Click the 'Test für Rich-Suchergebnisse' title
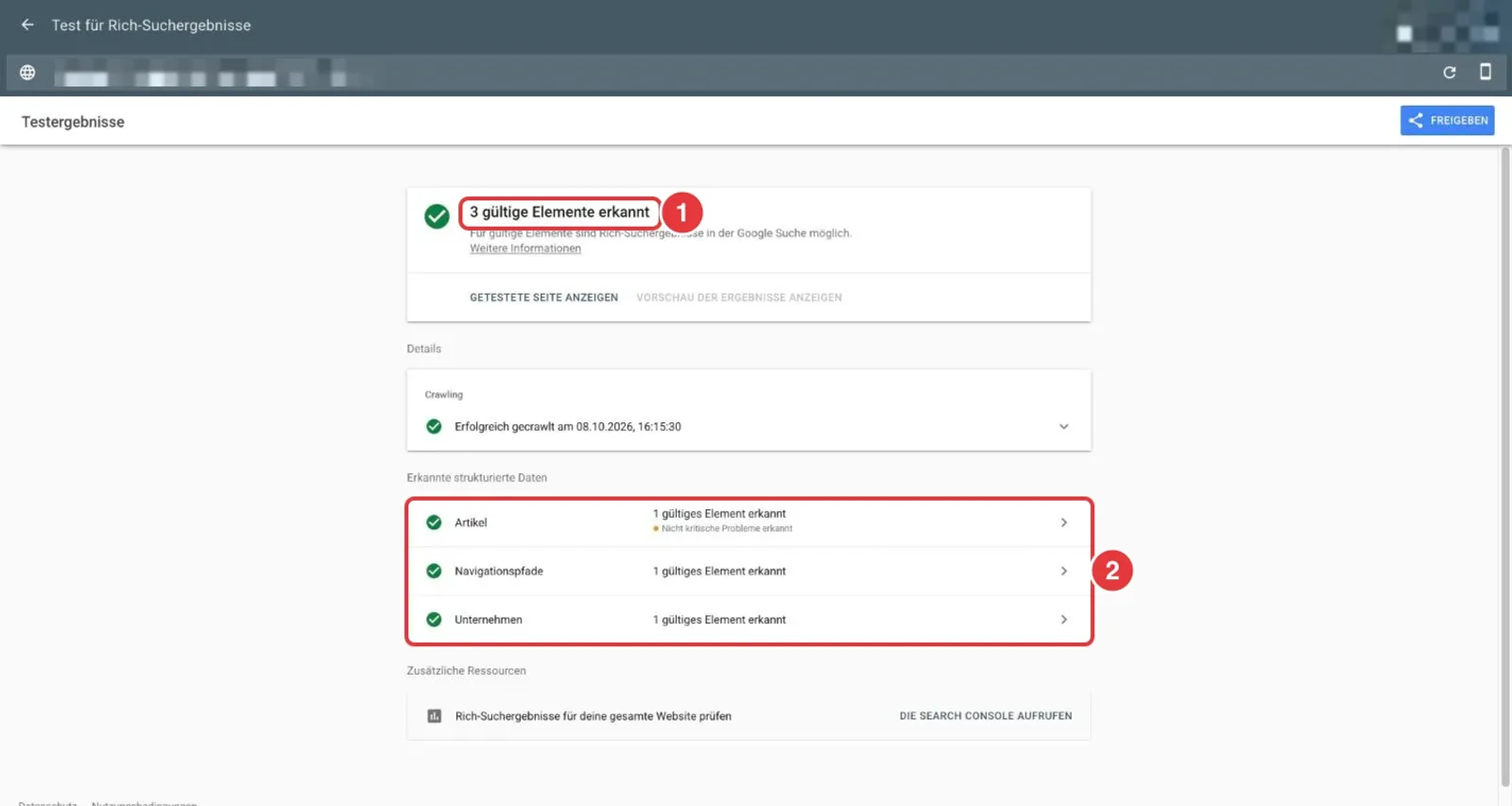The height and width of the screenshot is (806, 1512). [x=151, y=26]
